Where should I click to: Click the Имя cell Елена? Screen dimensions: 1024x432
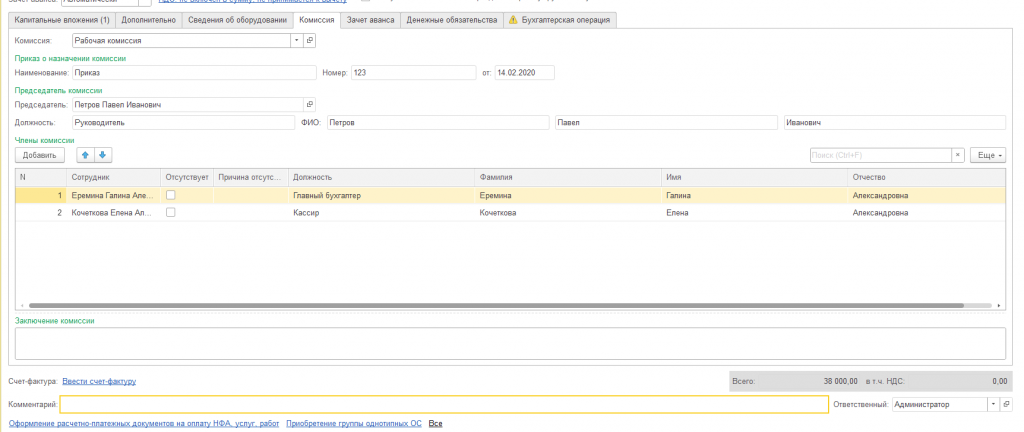[x=754, y=212]
